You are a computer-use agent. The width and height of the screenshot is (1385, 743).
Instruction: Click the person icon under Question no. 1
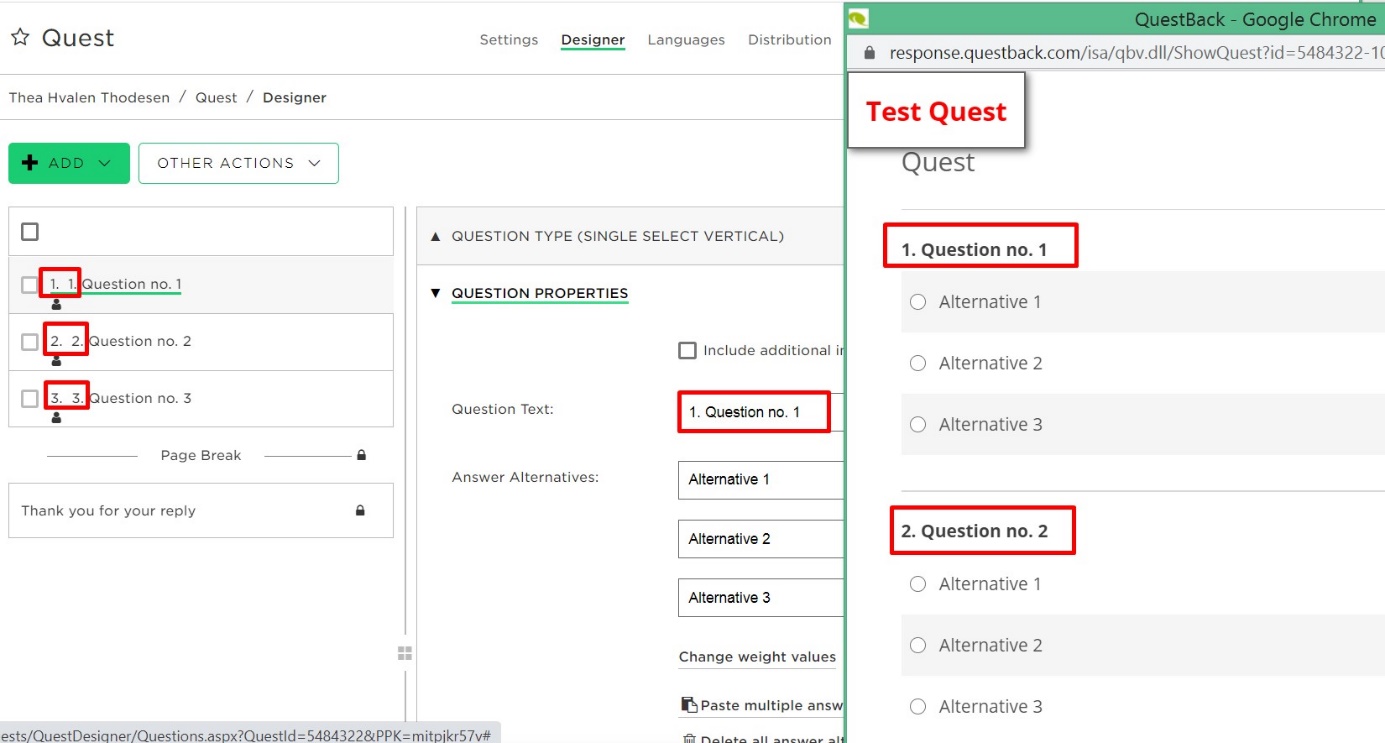click(56, 305)
